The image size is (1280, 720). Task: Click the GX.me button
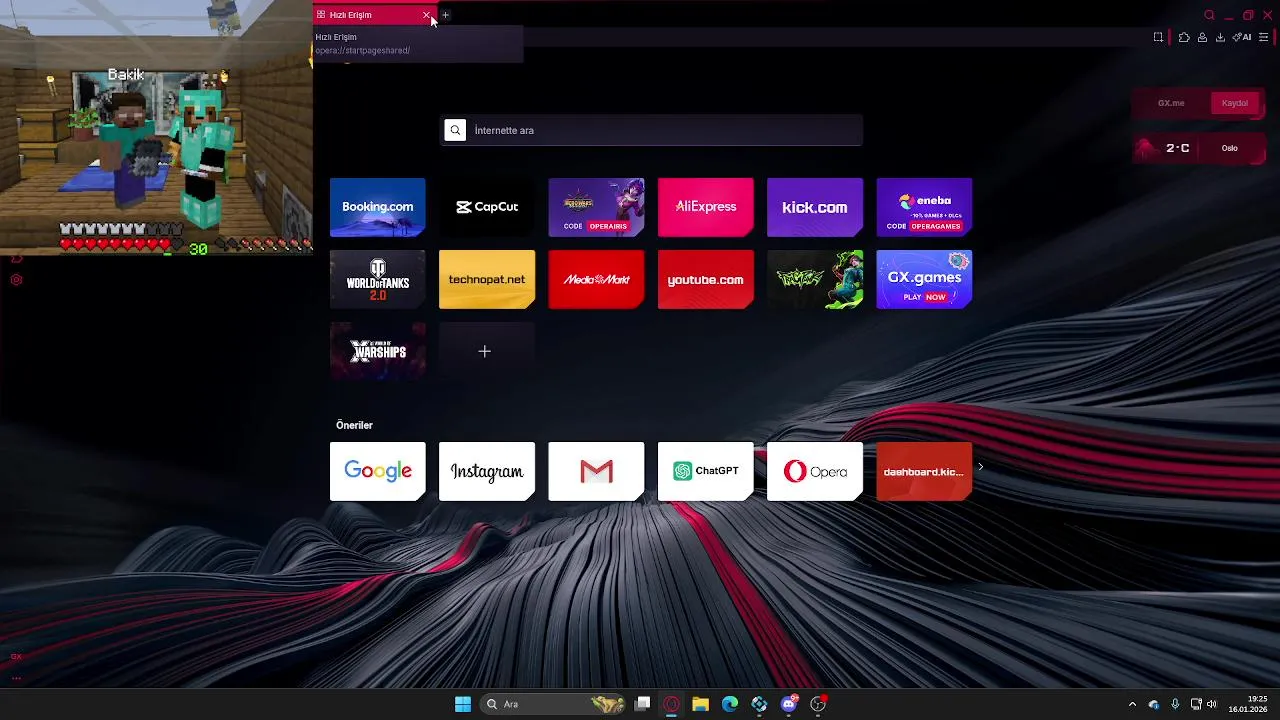1171,103
